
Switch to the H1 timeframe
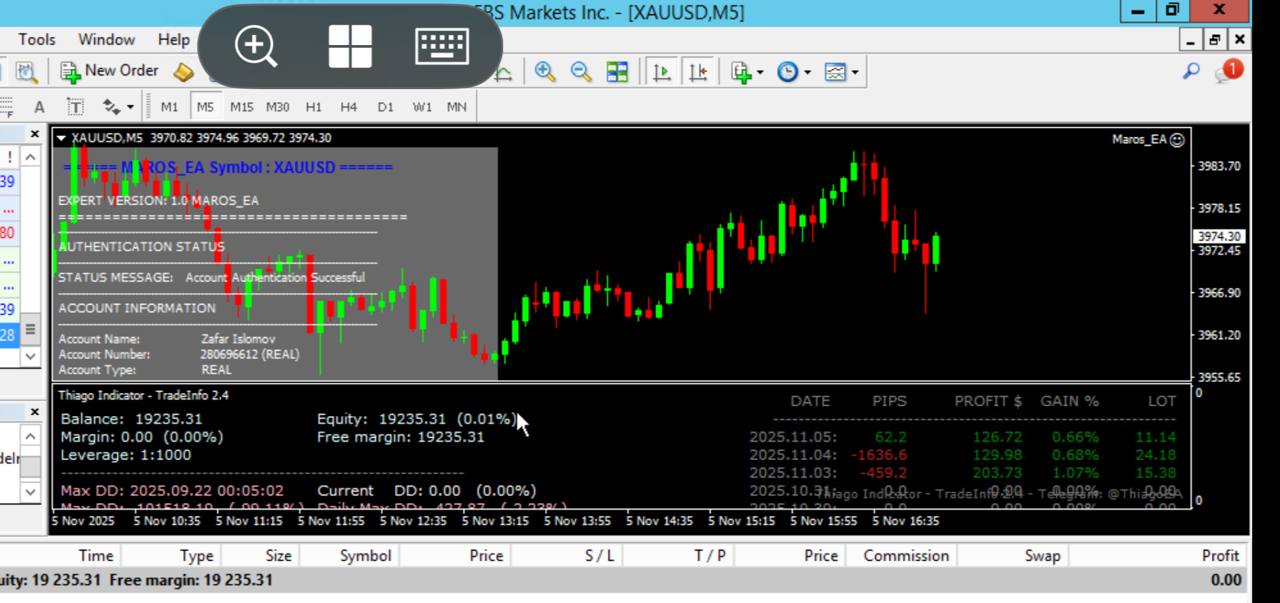pyautogui.click(x=314, y=107)
